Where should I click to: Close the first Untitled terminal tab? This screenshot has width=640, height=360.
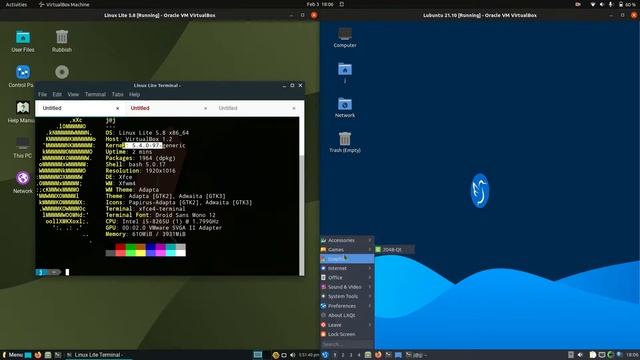click(118, 108)
